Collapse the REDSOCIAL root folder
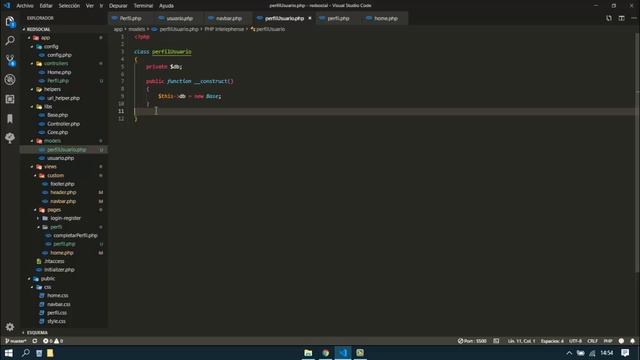The image size is (640, 360). (x=38, y=29)
